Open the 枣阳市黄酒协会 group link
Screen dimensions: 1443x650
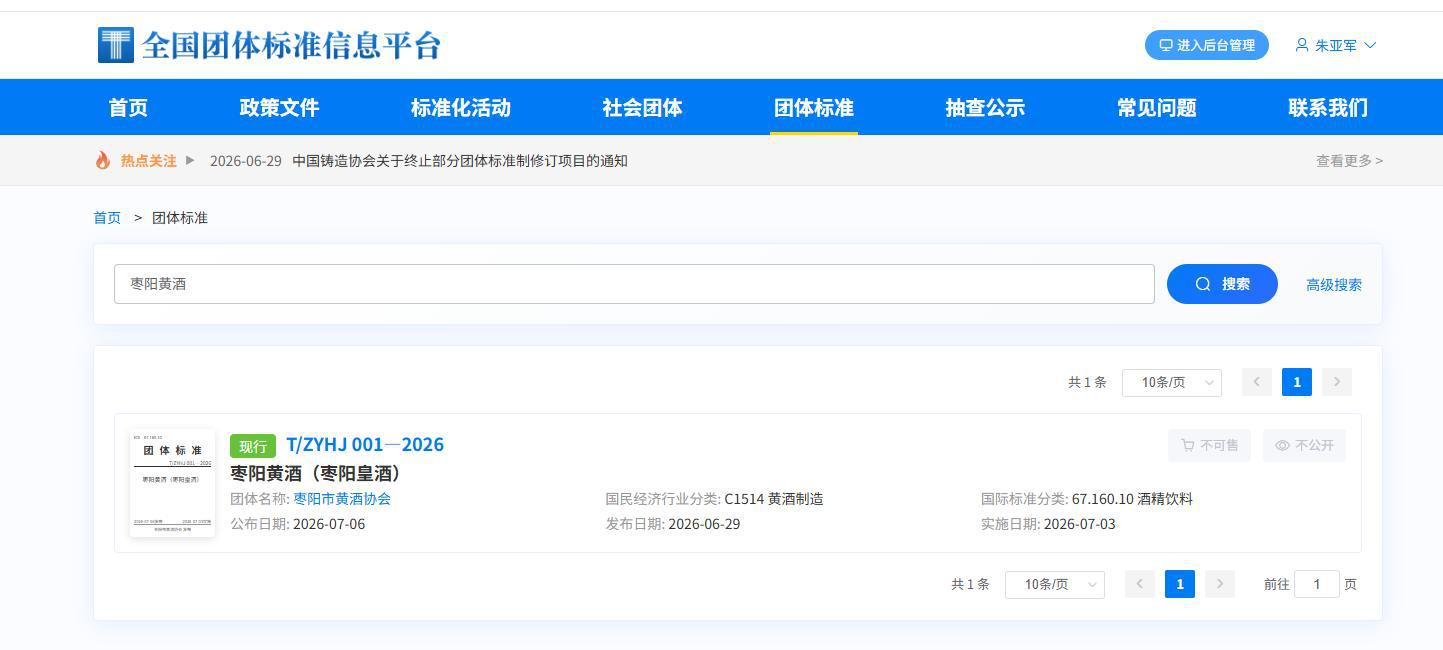point(342,499)
